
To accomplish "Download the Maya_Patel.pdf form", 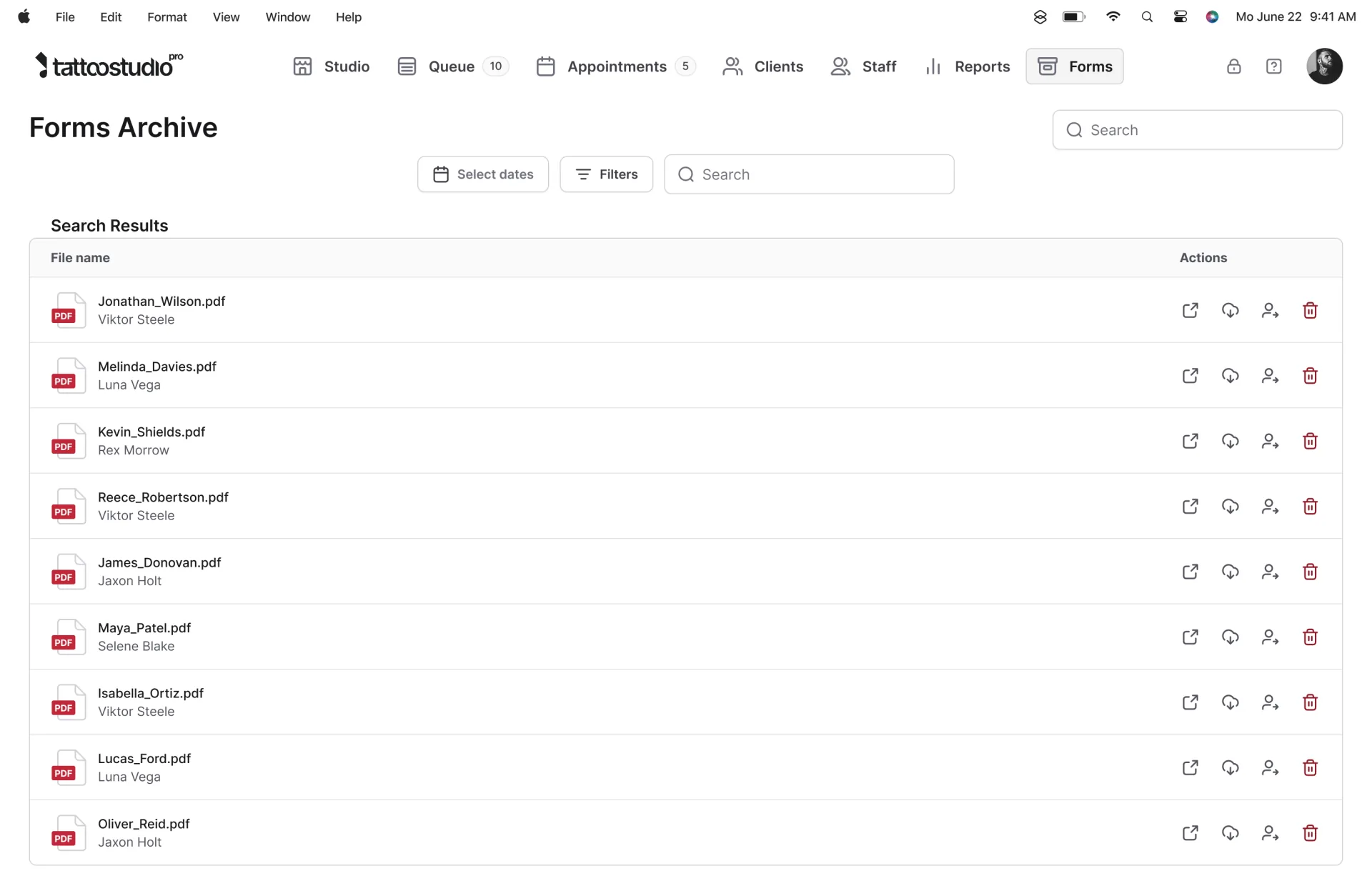I will pyautogui.click(x=1230, y=637).
